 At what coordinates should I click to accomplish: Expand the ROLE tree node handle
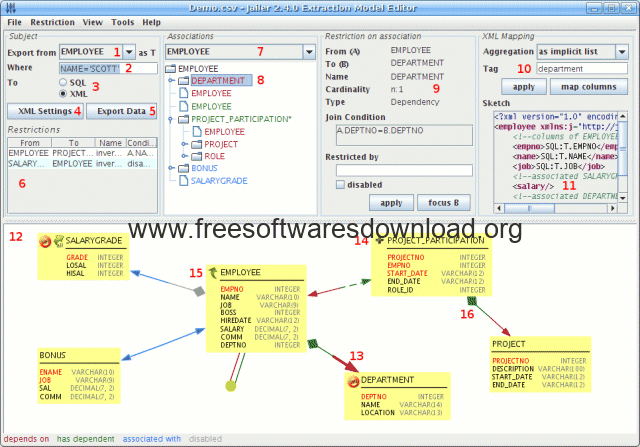[184, 156]
